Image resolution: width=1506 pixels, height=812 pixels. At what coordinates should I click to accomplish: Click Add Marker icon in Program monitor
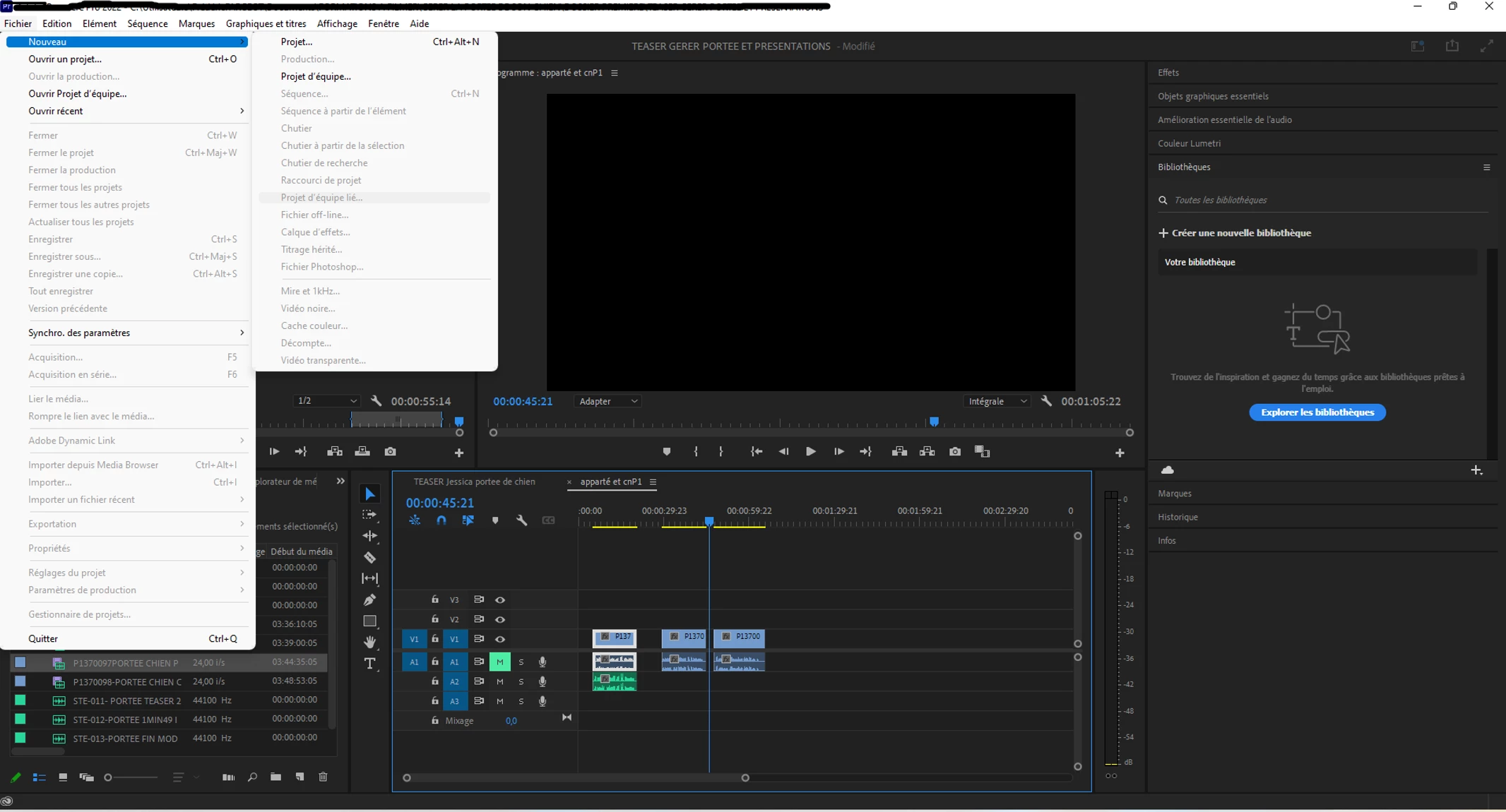click(666, 452)
